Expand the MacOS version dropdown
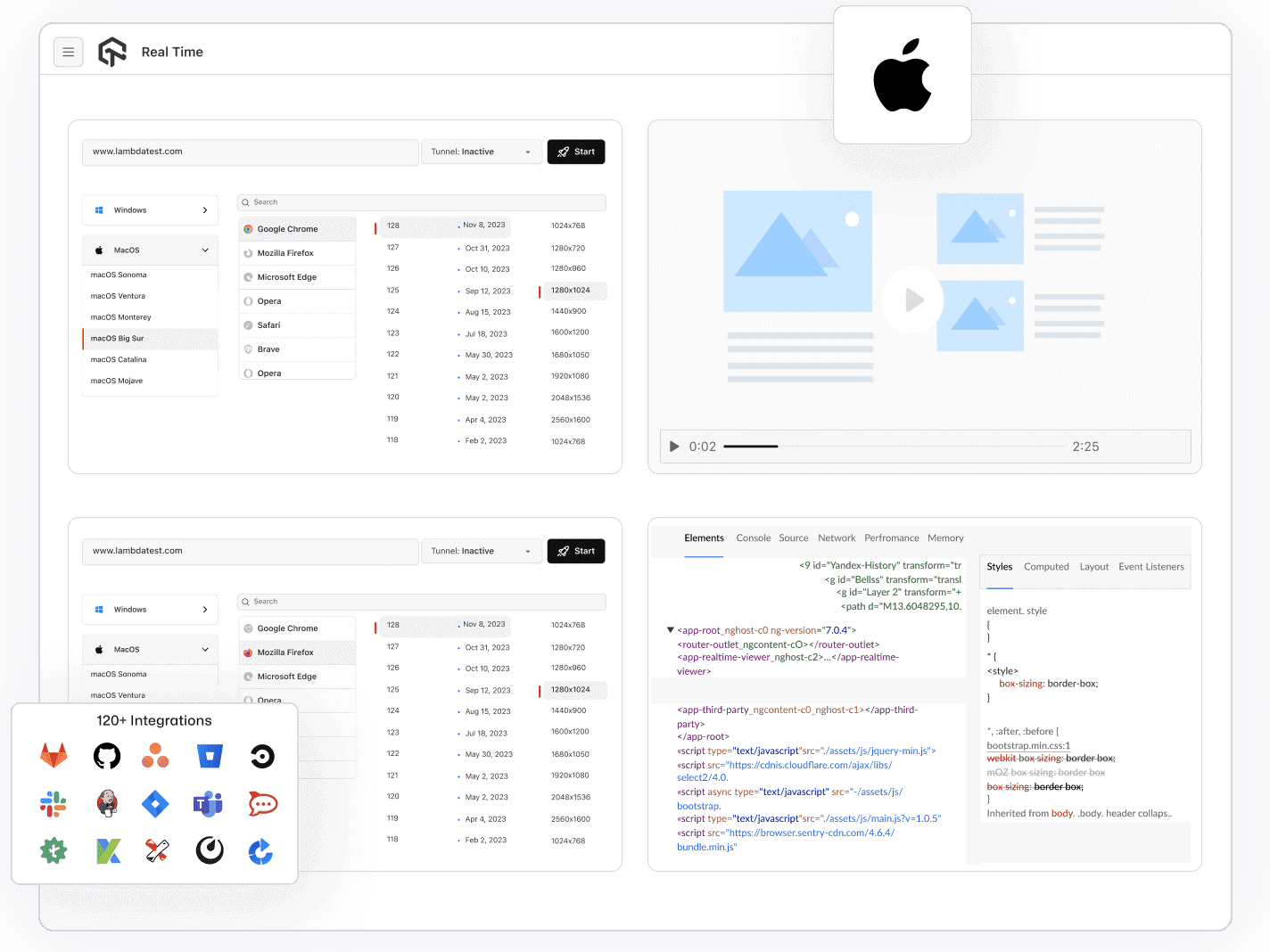Viewport: 1270px width, 952px height. pyautogui.click(x=149, y=250)
